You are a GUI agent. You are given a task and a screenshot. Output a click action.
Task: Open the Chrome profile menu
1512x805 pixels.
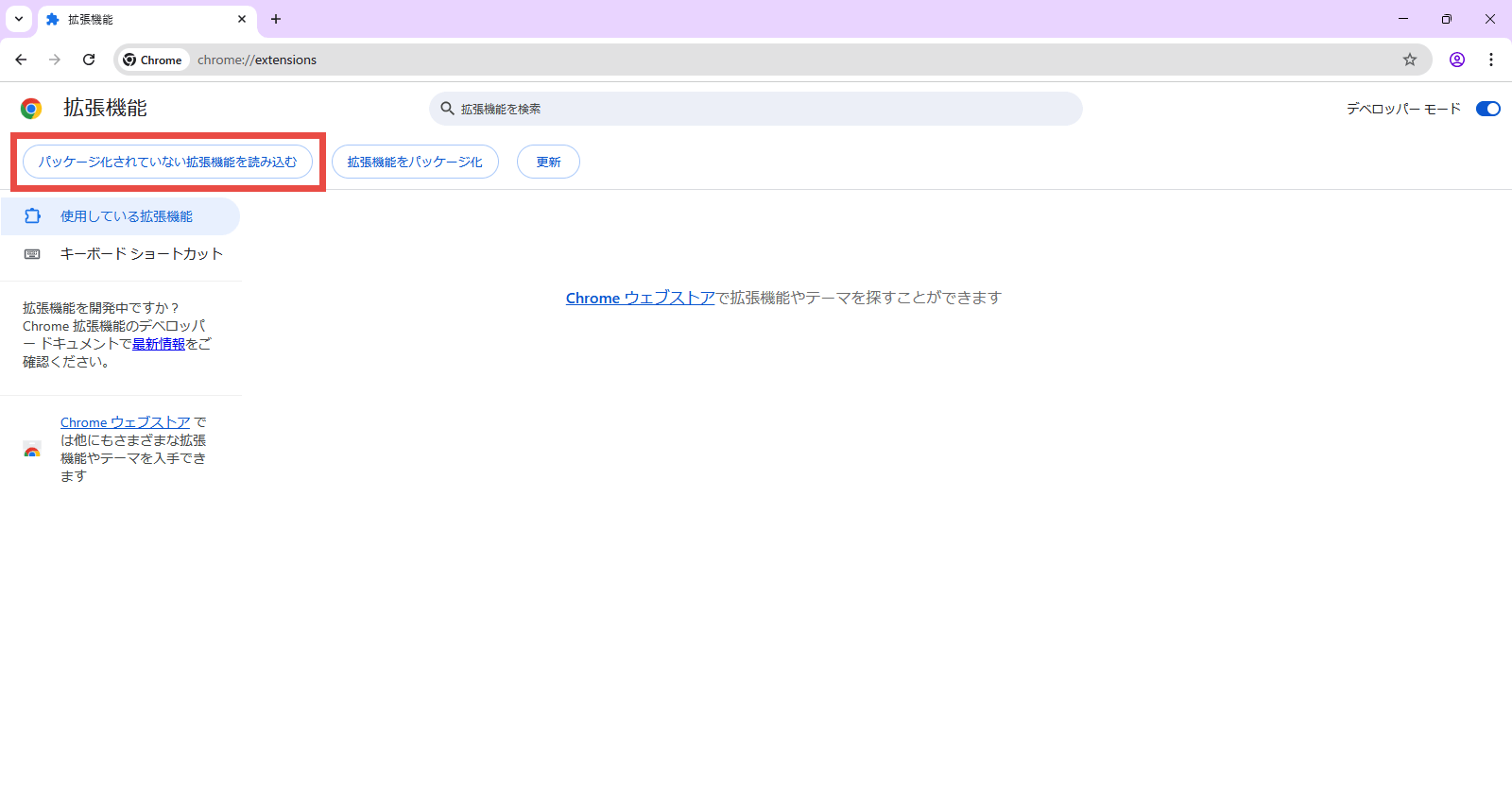point(1457,60)
